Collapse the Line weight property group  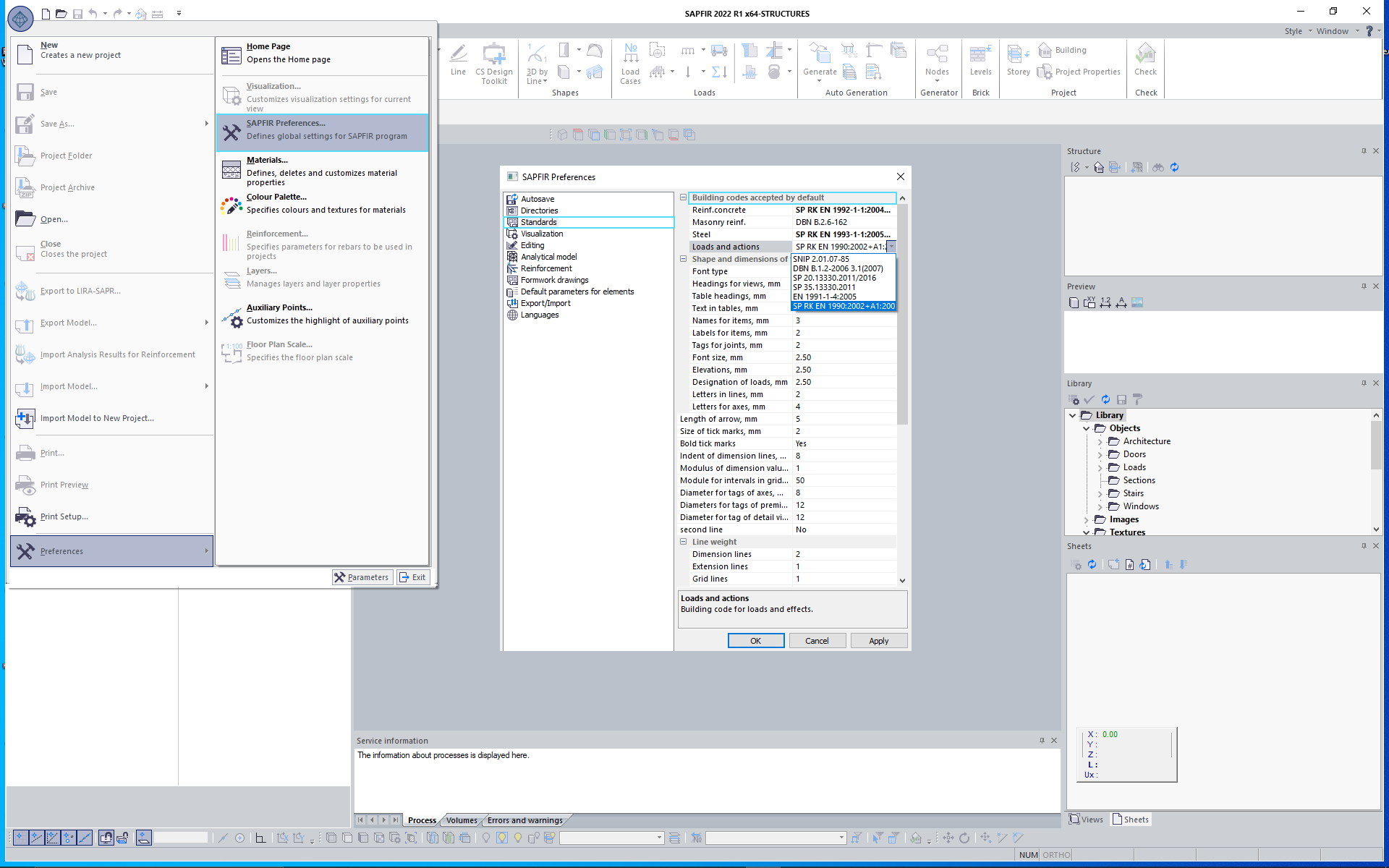click(683, 542)
